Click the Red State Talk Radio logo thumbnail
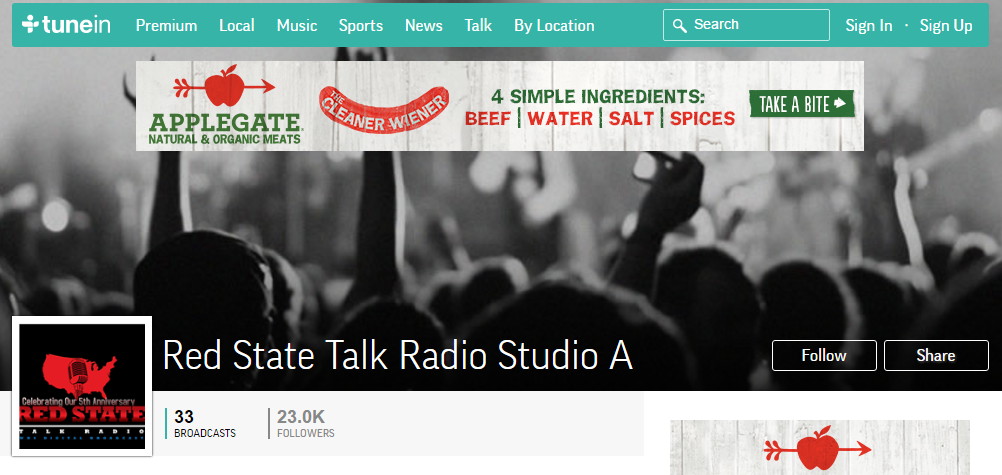Screen dimensions: 1002x475 [x=82, y=386]
